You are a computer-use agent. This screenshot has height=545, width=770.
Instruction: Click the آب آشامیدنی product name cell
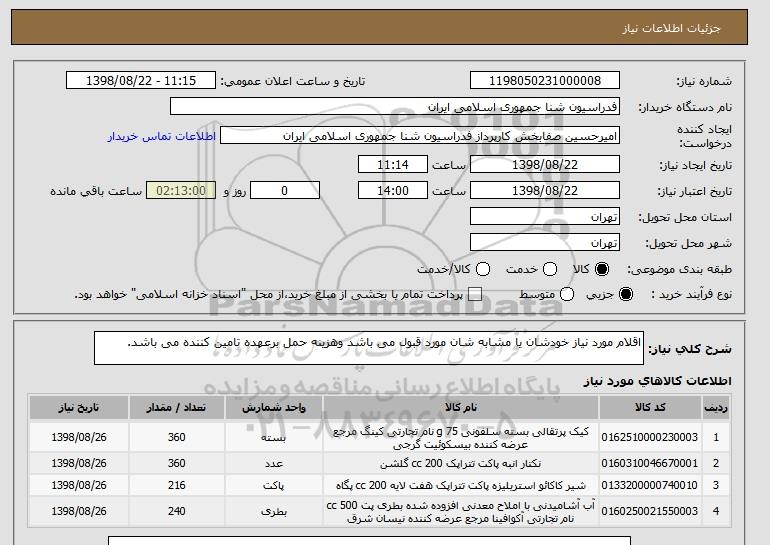tap(461, 511)
